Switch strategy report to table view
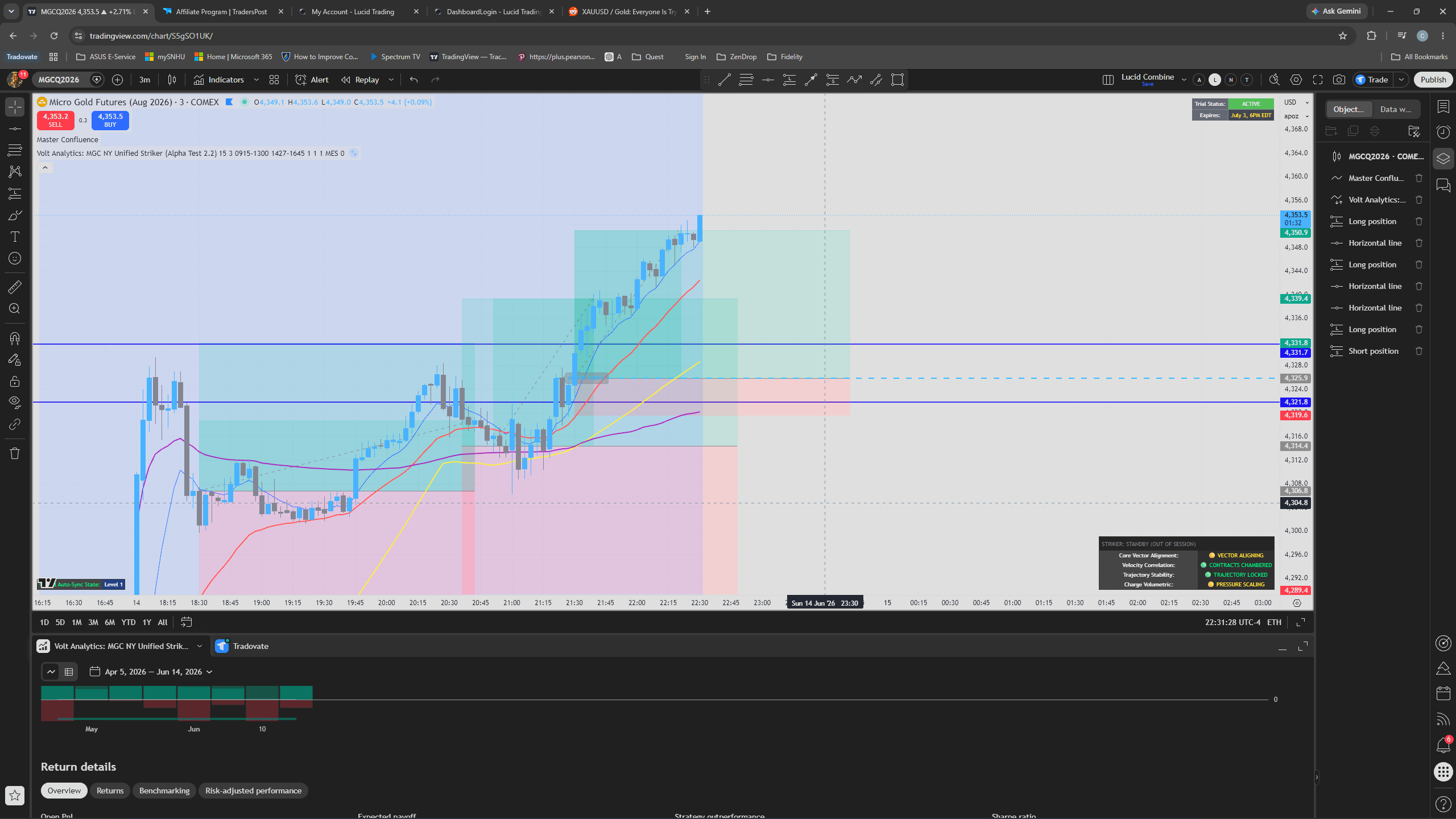This screenshot has height=819, width=1456. click(69, 672)
